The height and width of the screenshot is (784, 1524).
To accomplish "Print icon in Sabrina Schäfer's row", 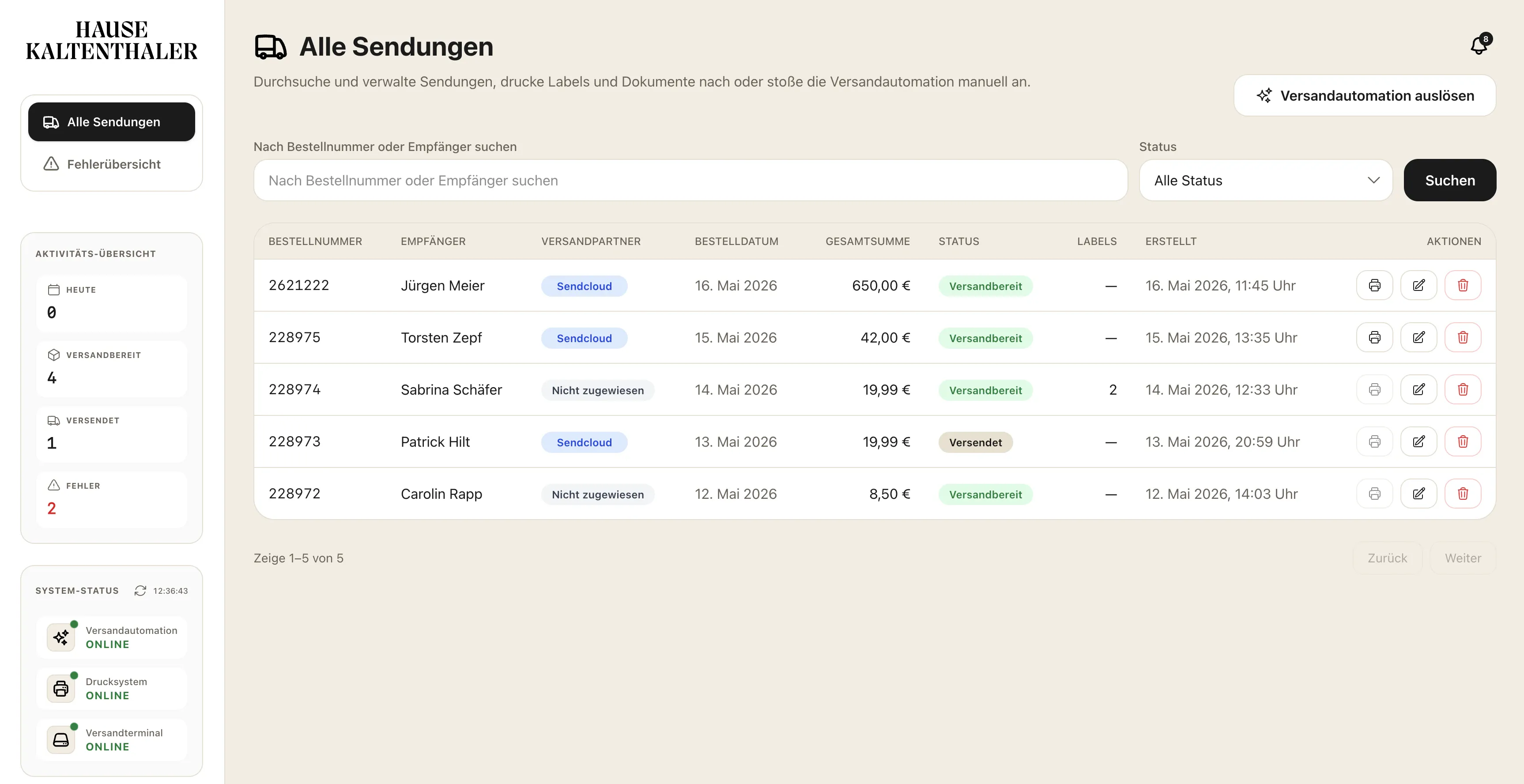I will pos(1374,389).
